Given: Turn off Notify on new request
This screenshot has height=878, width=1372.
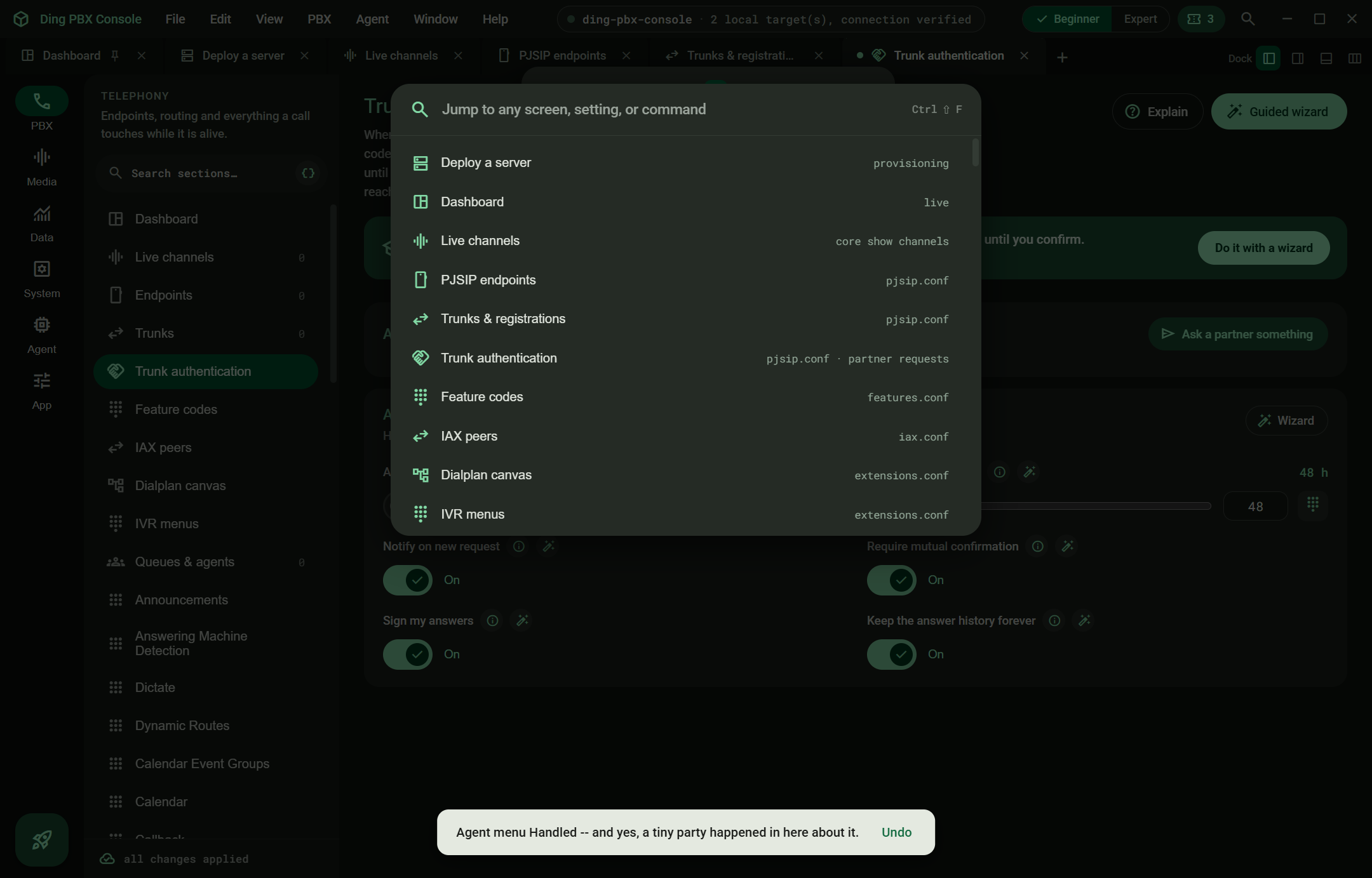Looking at the screenshot, I should [408, 580].
